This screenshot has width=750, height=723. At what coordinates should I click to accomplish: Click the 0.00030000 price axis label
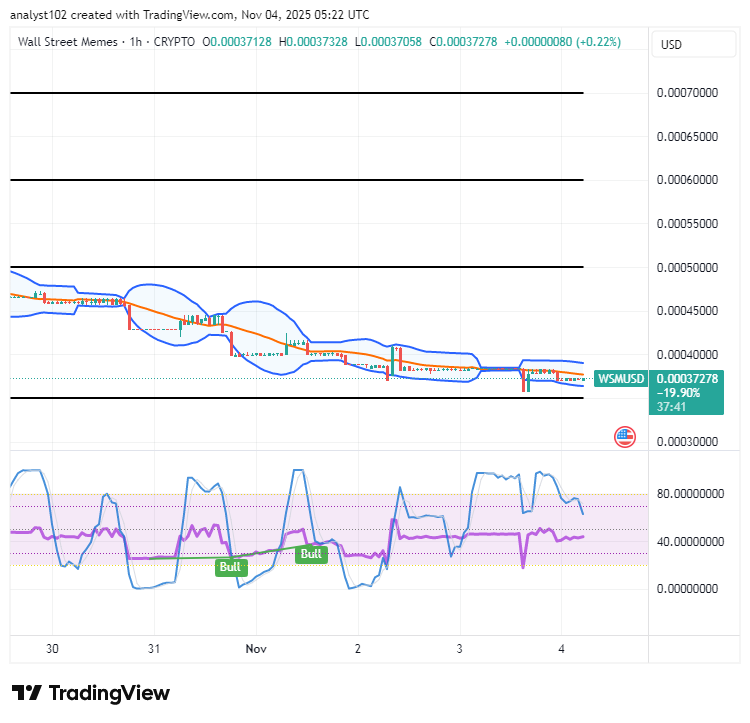pyautogui.click(x=687, y=442)
